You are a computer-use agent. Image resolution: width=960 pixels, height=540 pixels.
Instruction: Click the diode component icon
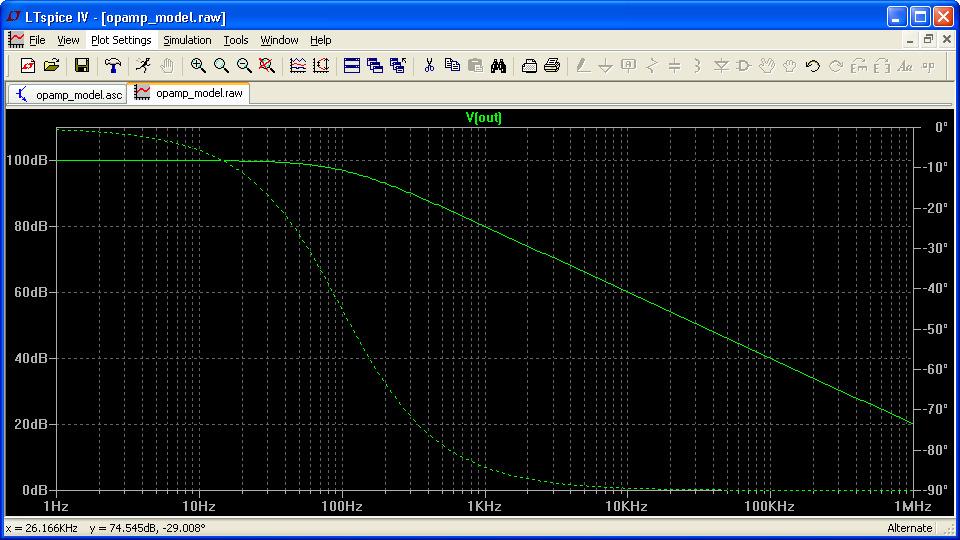pos(721,66)
